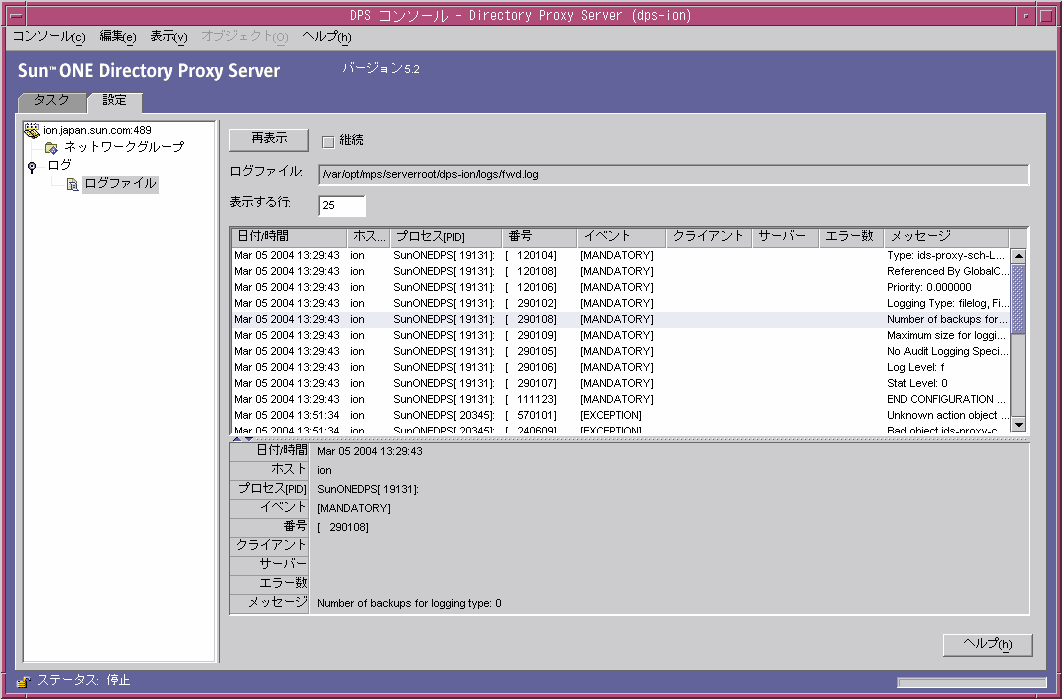Click the log table vertical scrollbar thumb

point(1018,299)
